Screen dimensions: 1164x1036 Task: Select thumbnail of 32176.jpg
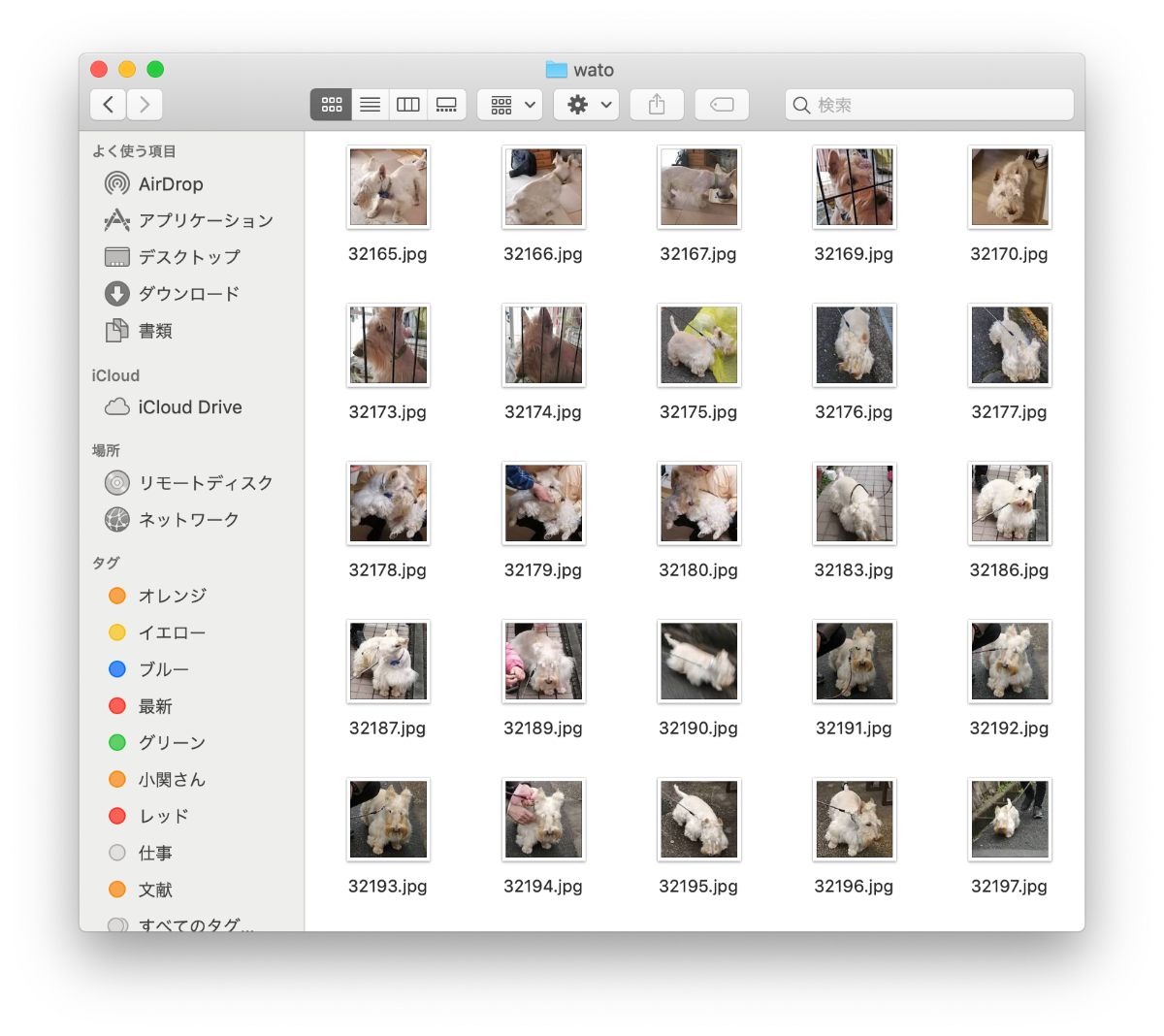point(854,345)
